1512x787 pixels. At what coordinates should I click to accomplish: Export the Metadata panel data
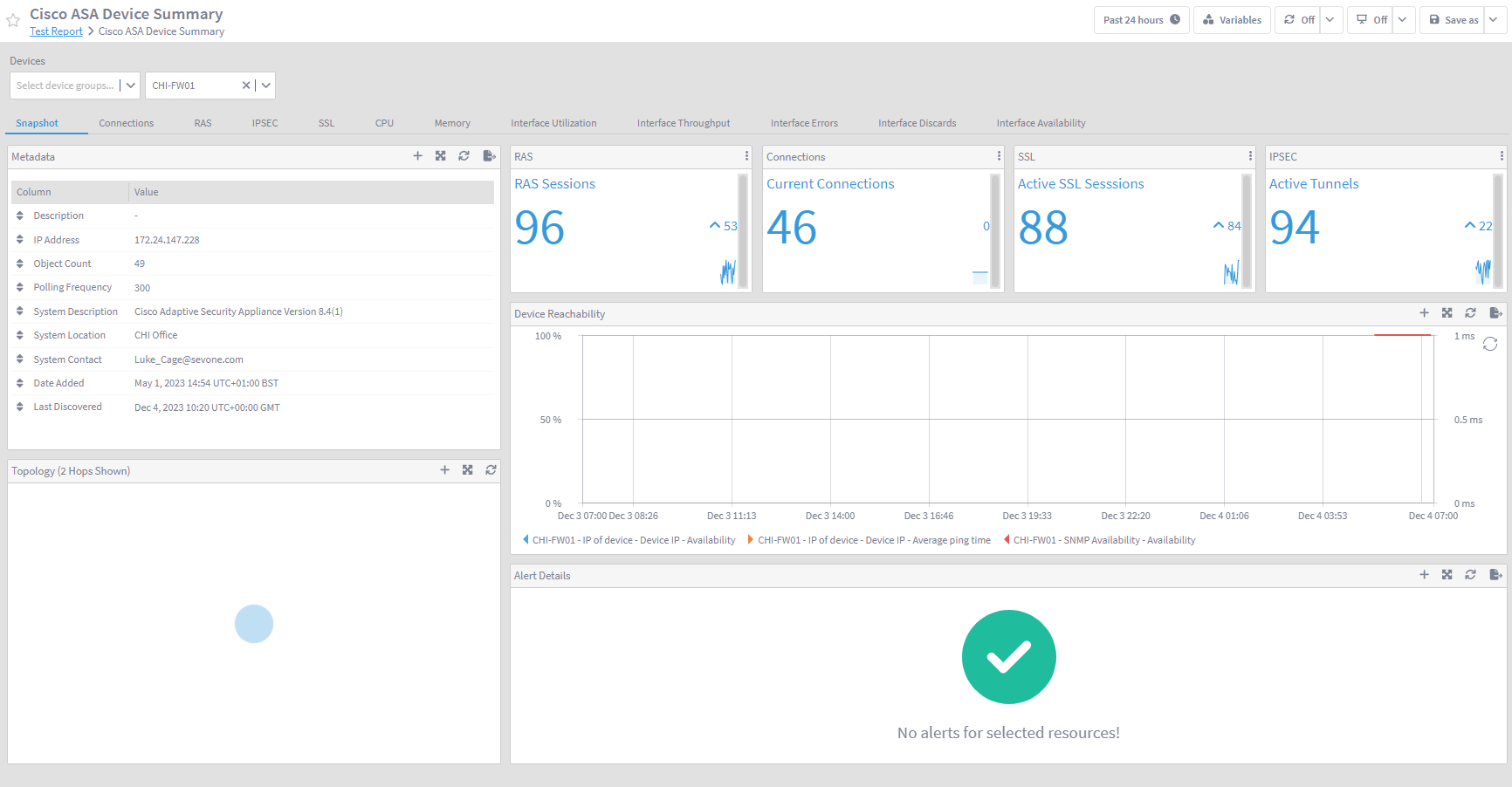click(489, 156)
